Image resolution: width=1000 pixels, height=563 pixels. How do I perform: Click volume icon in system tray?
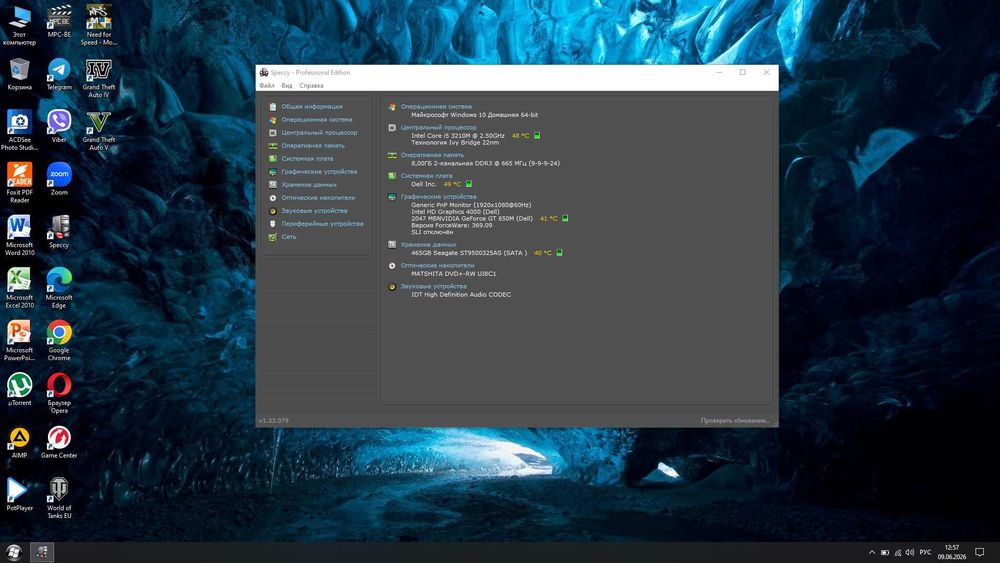(909, 552)
